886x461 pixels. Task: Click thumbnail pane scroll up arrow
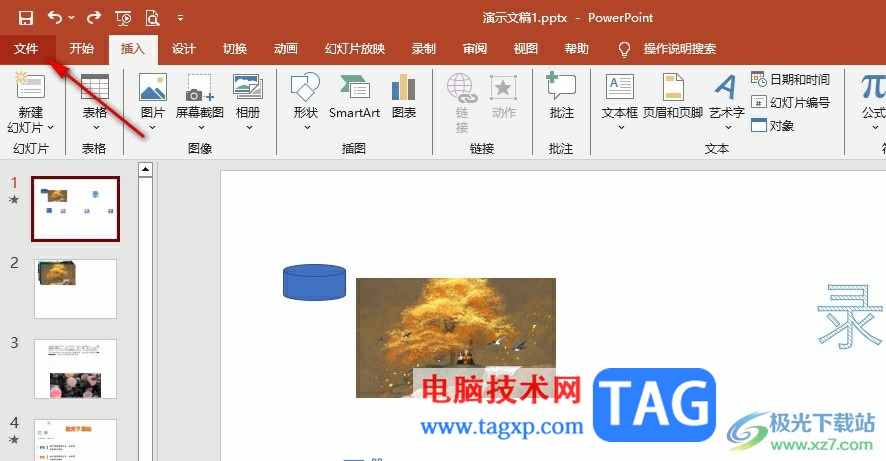point(145,169)
